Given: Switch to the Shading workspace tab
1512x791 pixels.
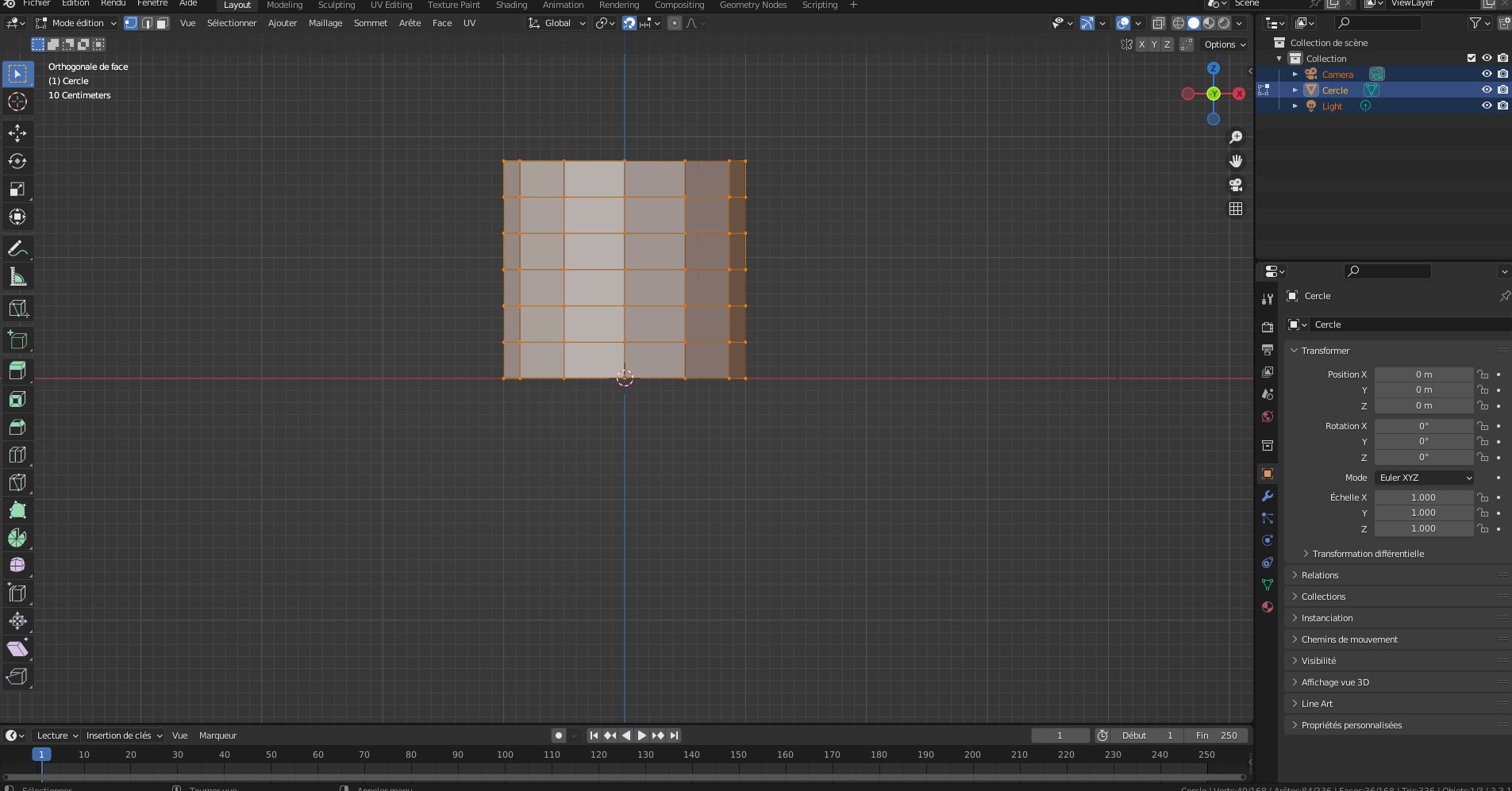Looking at the screenshot, I should point(511,5).
